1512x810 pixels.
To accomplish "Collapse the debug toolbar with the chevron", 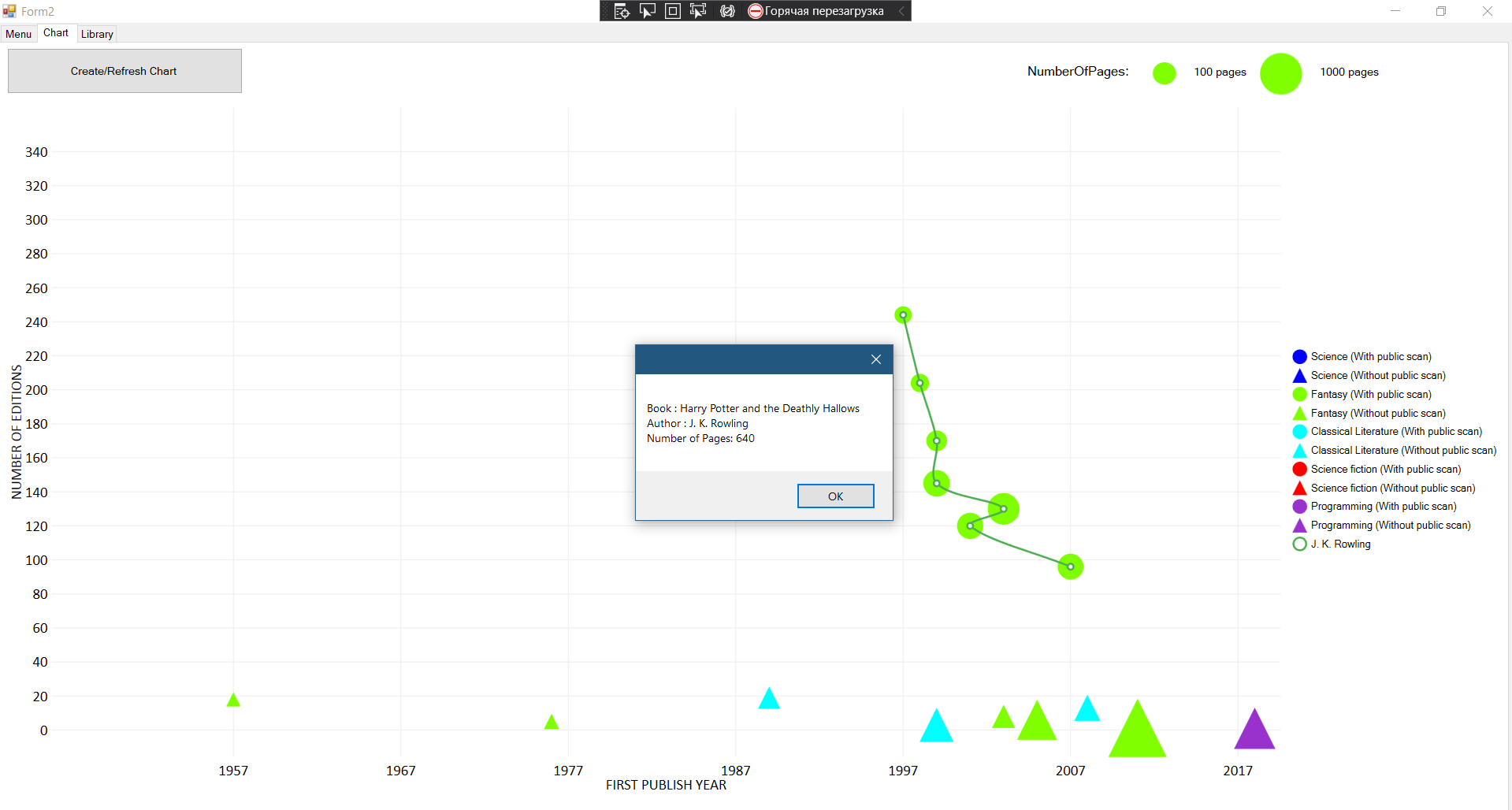I will tap(901, 11).
